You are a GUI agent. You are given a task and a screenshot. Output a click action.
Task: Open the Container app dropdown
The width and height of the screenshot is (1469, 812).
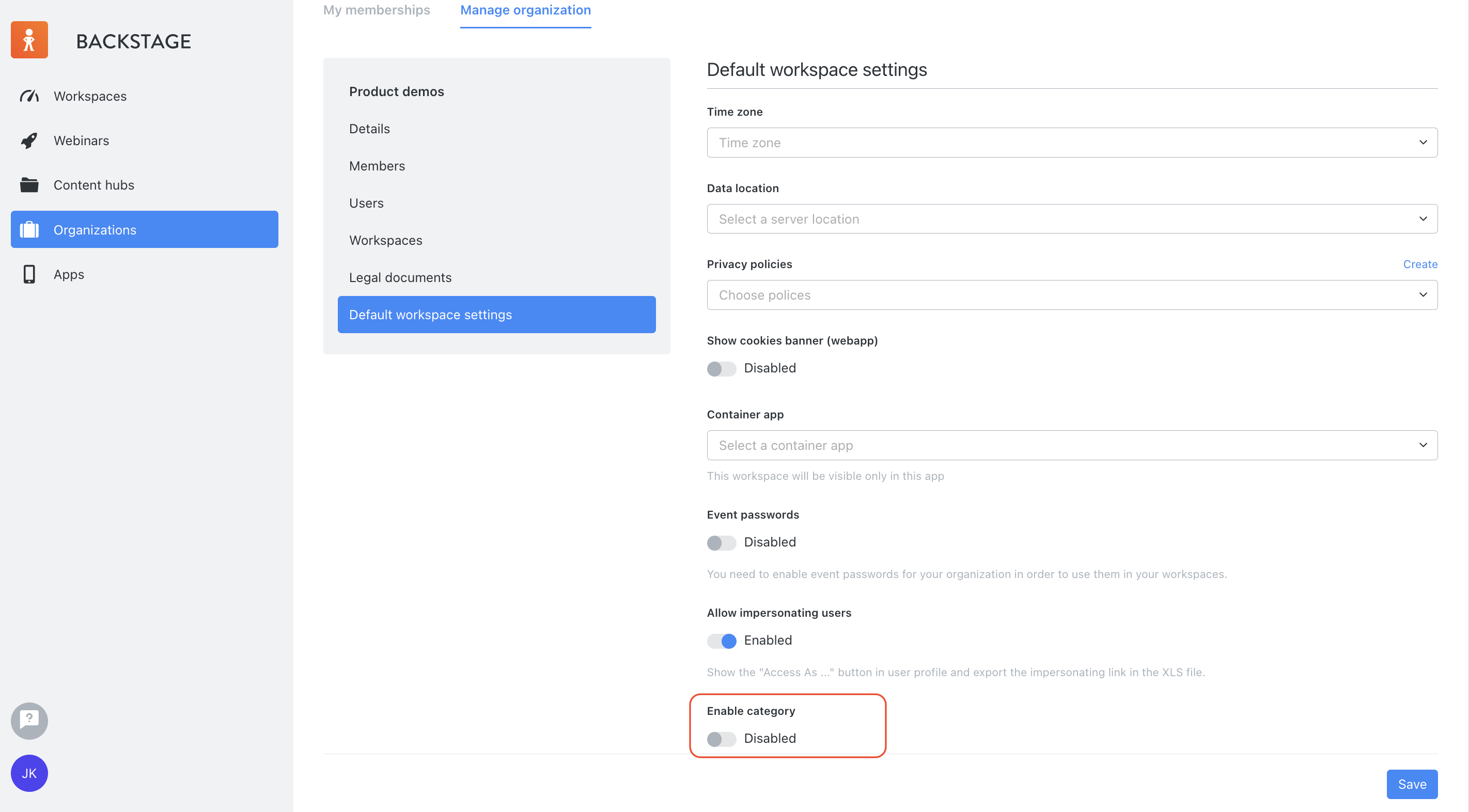1071,445
